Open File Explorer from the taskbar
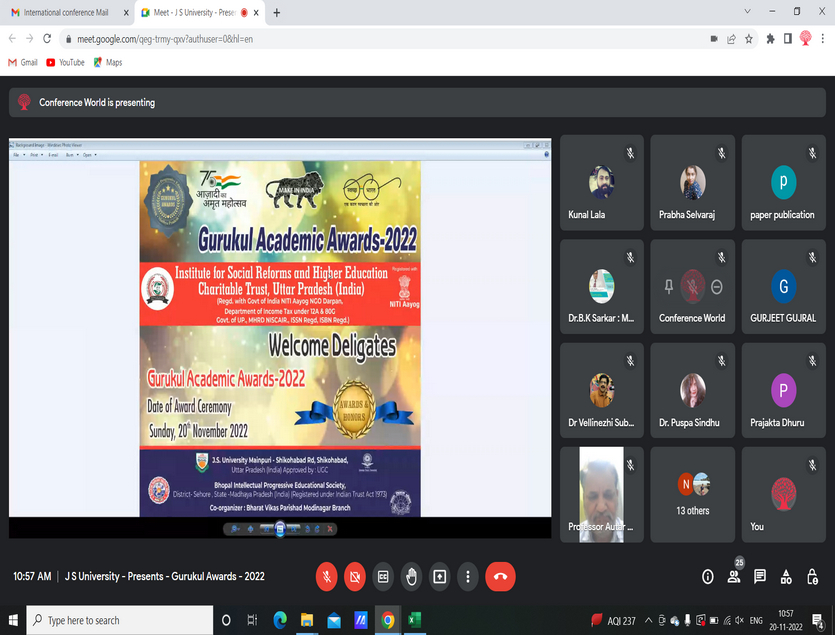This screenshot has width=835, height=635. (x=307, y=620)
